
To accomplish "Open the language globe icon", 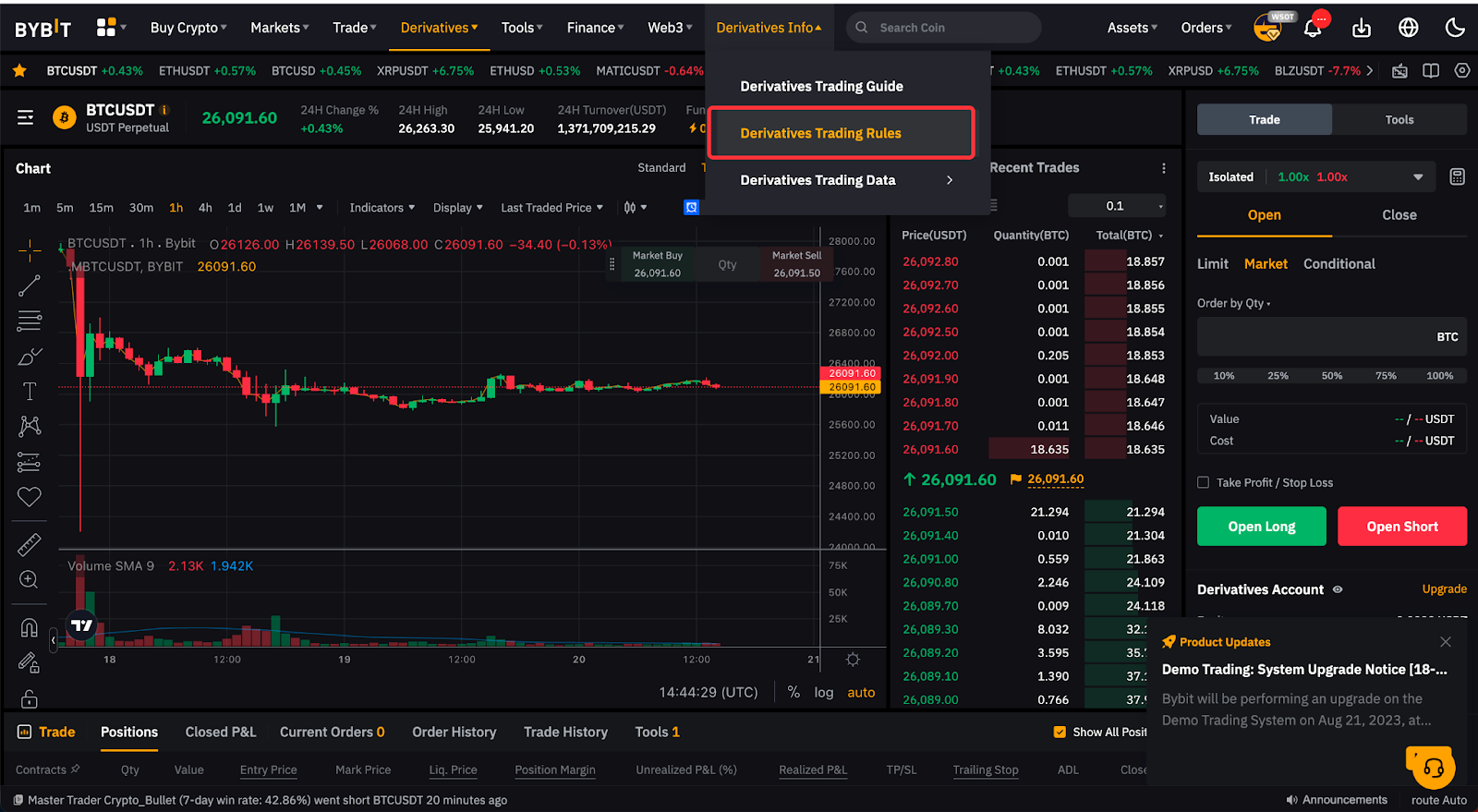I will pyautogui.click(x=1408, y=28).
